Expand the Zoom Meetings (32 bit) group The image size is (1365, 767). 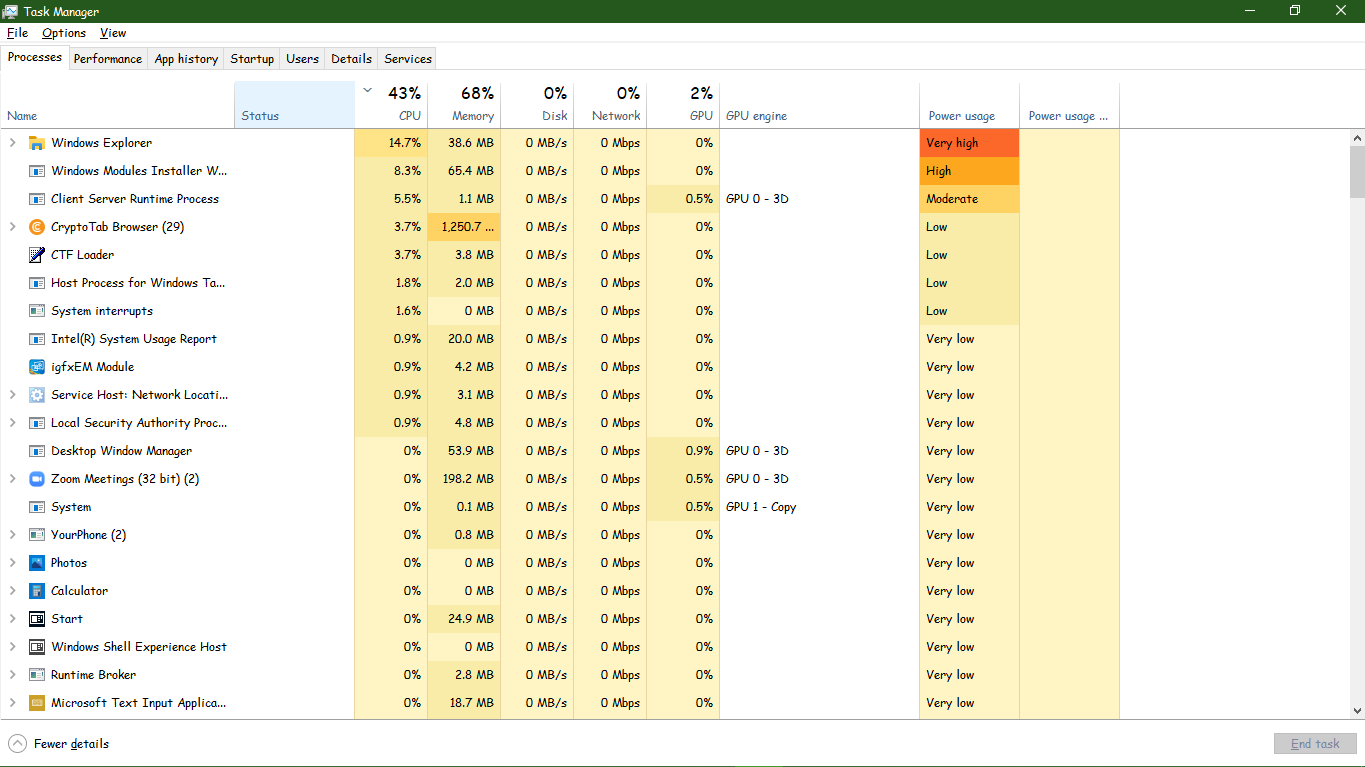13,479
